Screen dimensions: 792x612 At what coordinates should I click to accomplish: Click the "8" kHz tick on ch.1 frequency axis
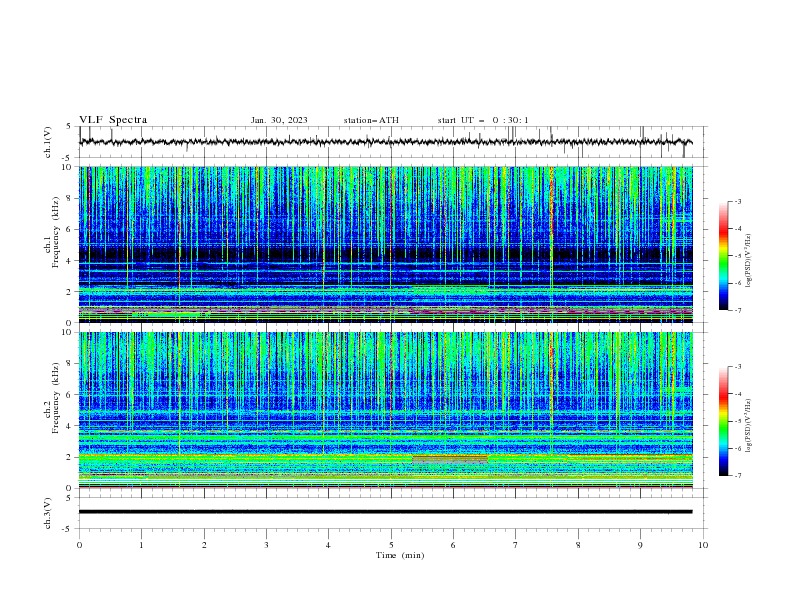(x=71, y=198)
